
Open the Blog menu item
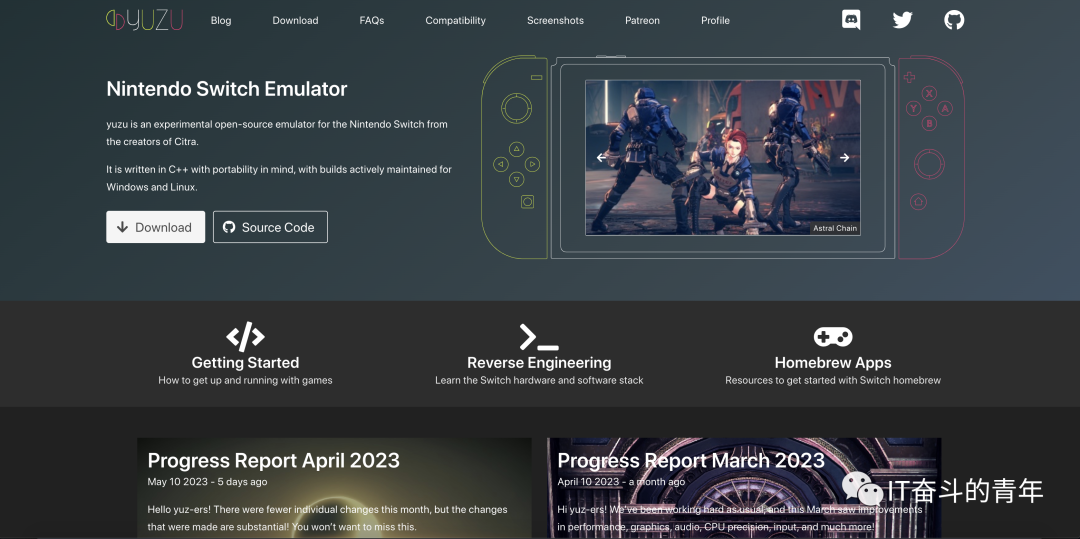[x=221, y=21]
